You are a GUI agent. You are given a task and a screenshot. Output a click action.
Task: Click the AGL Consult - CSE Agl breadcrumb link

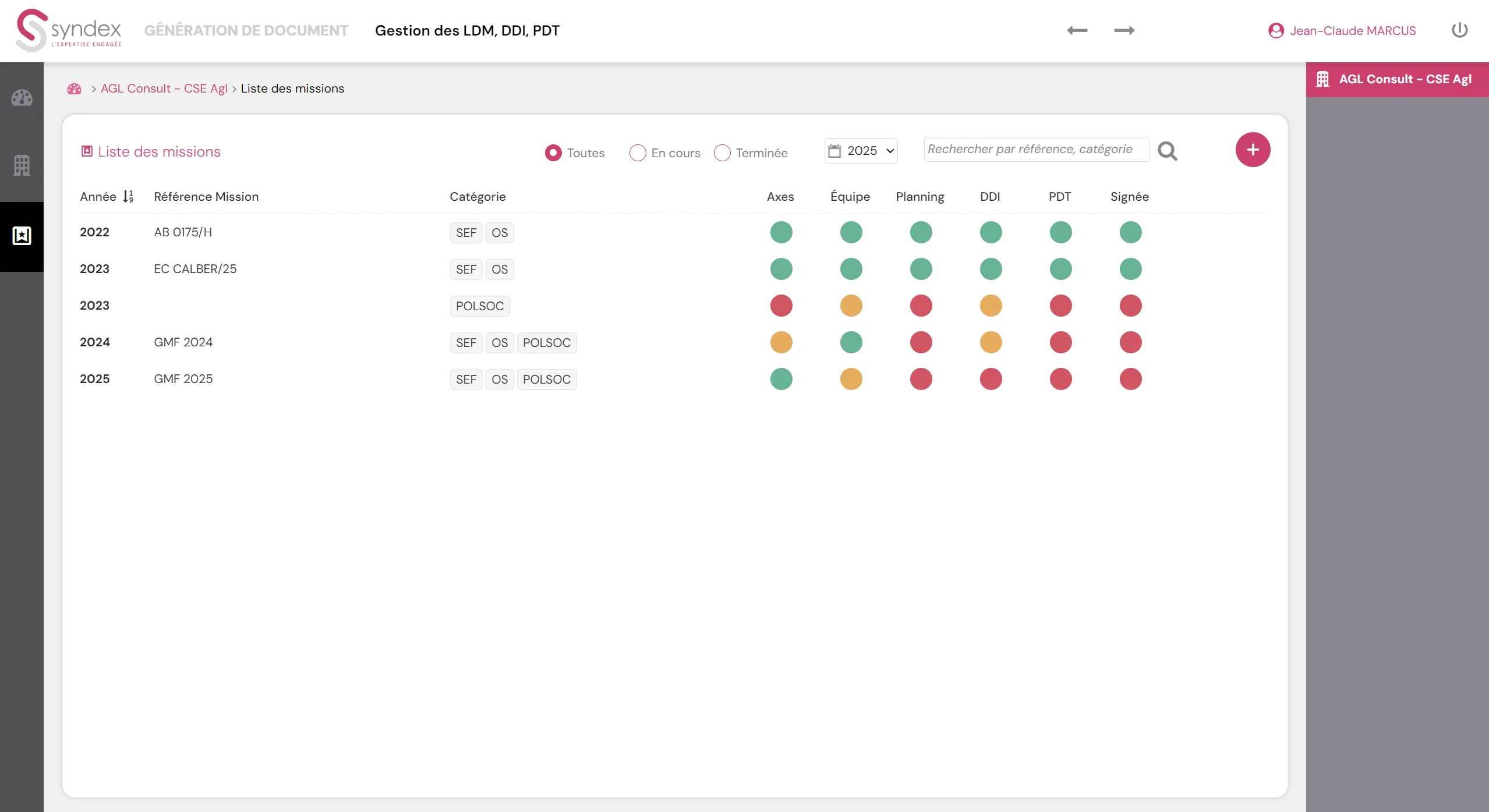coord(164,88)
